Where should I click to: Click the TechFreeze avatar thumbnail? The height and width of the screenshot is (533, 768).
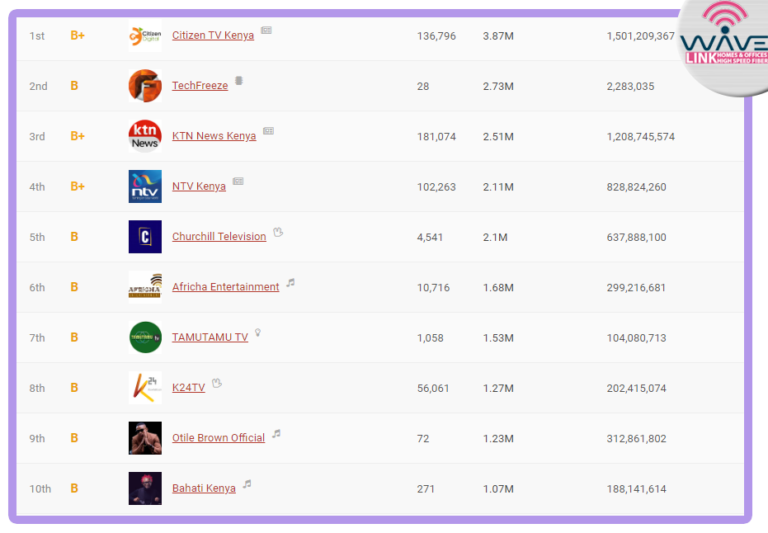pyautogui.click(x=145, y=86)
